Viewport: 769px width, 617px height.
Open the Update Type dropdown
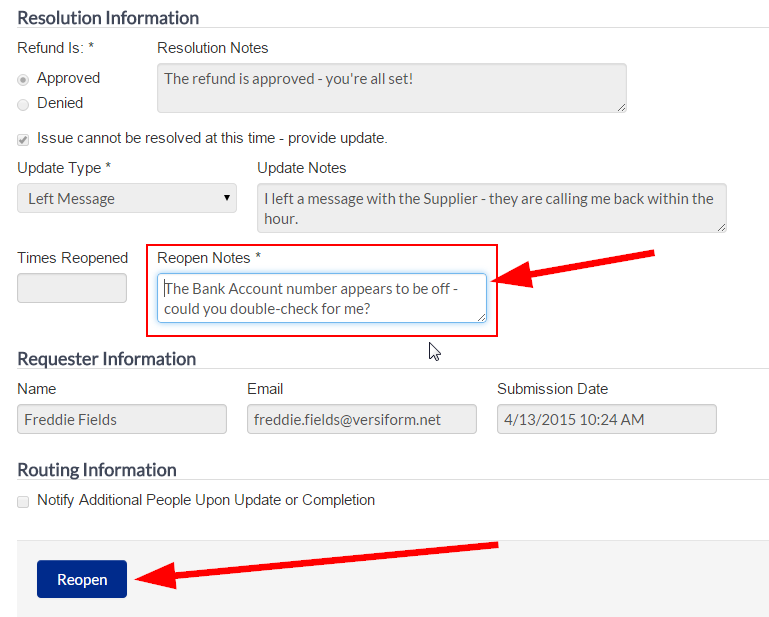(127, 198)
